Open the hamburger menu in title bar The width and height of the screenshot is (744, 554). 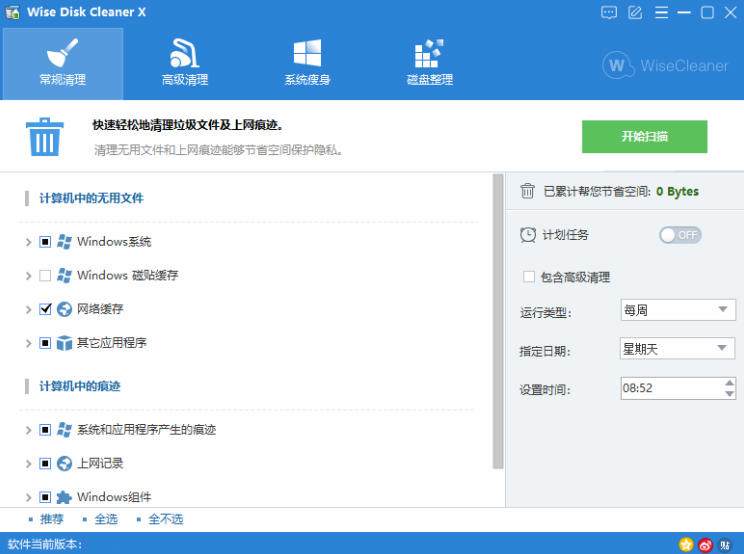click(659, 13)
